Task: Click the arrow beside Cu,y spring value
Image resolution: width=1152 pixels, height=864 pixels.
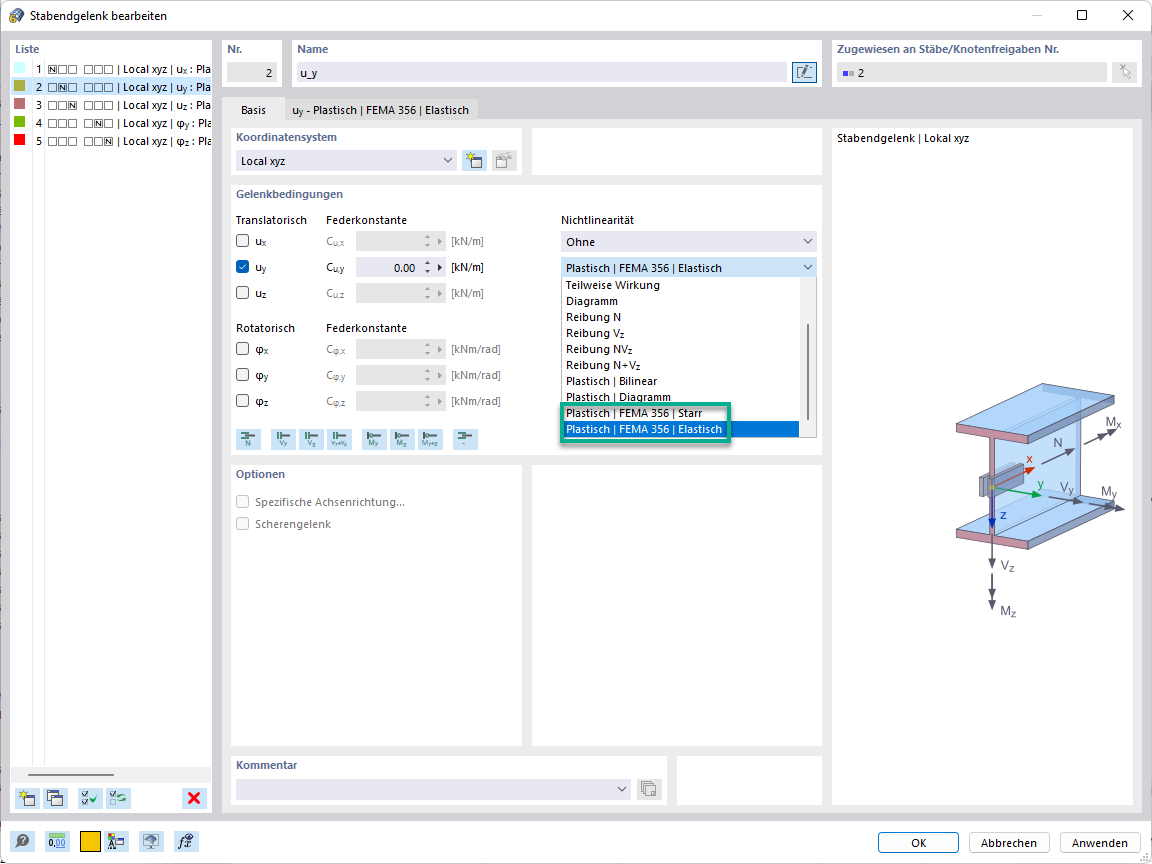Action: pyautogui.click(x=441, y=267)
